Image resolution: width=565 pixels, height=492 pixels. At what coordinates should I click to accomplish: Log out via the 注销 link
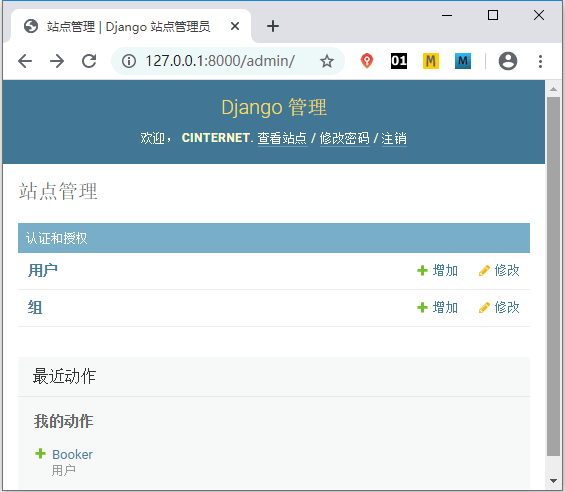click(394, 138)
